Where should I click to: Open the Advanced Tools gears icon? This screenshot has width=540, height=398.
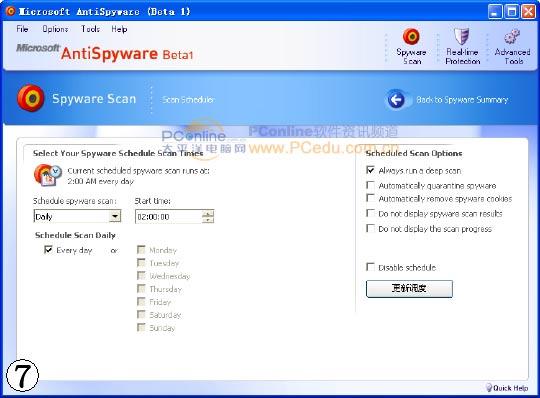pyautogui.click(x=512, y=36)
